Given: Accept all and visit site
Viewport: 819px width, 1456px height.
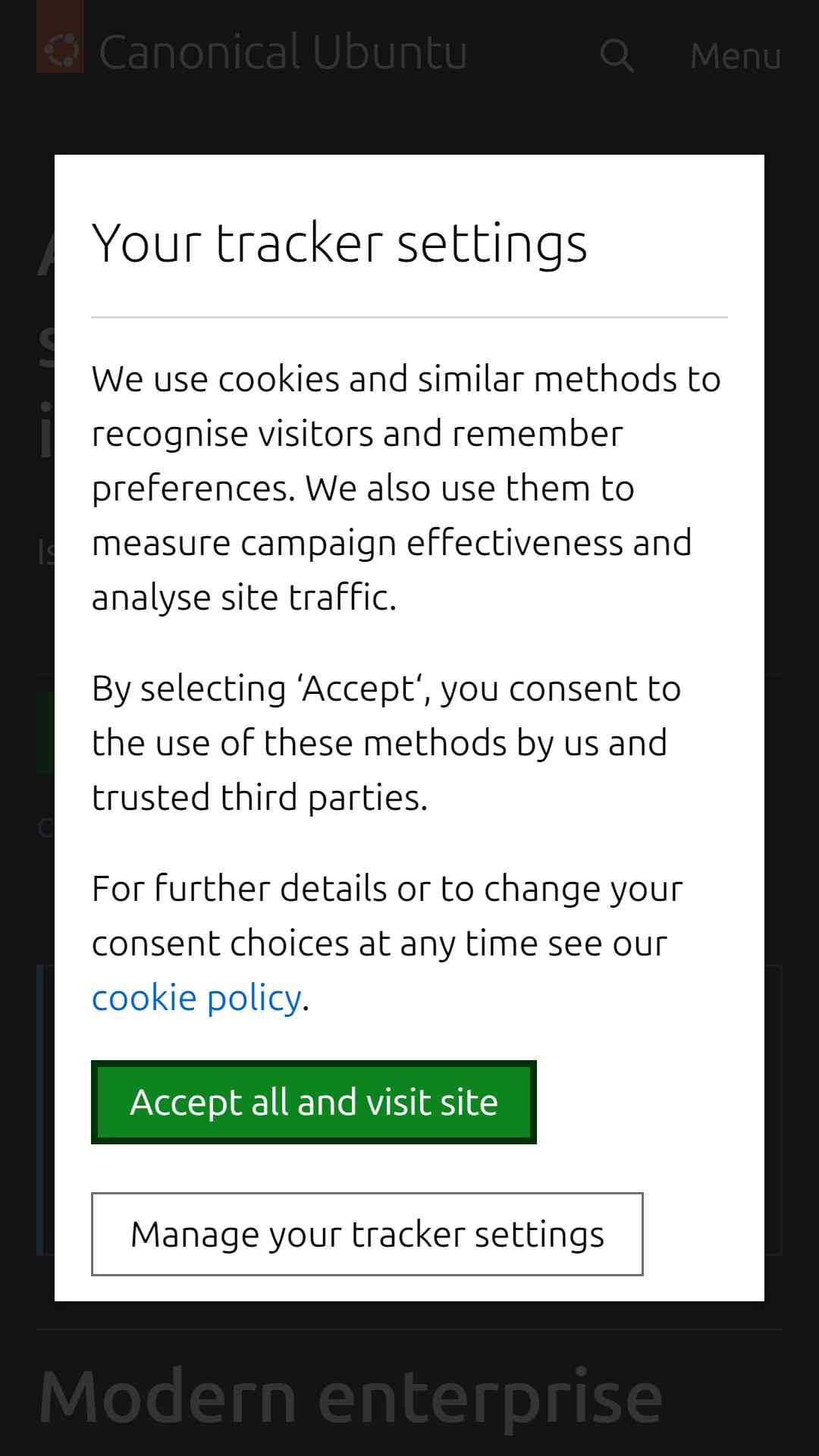Looking at the screenshot, I should coord(314,1102).
